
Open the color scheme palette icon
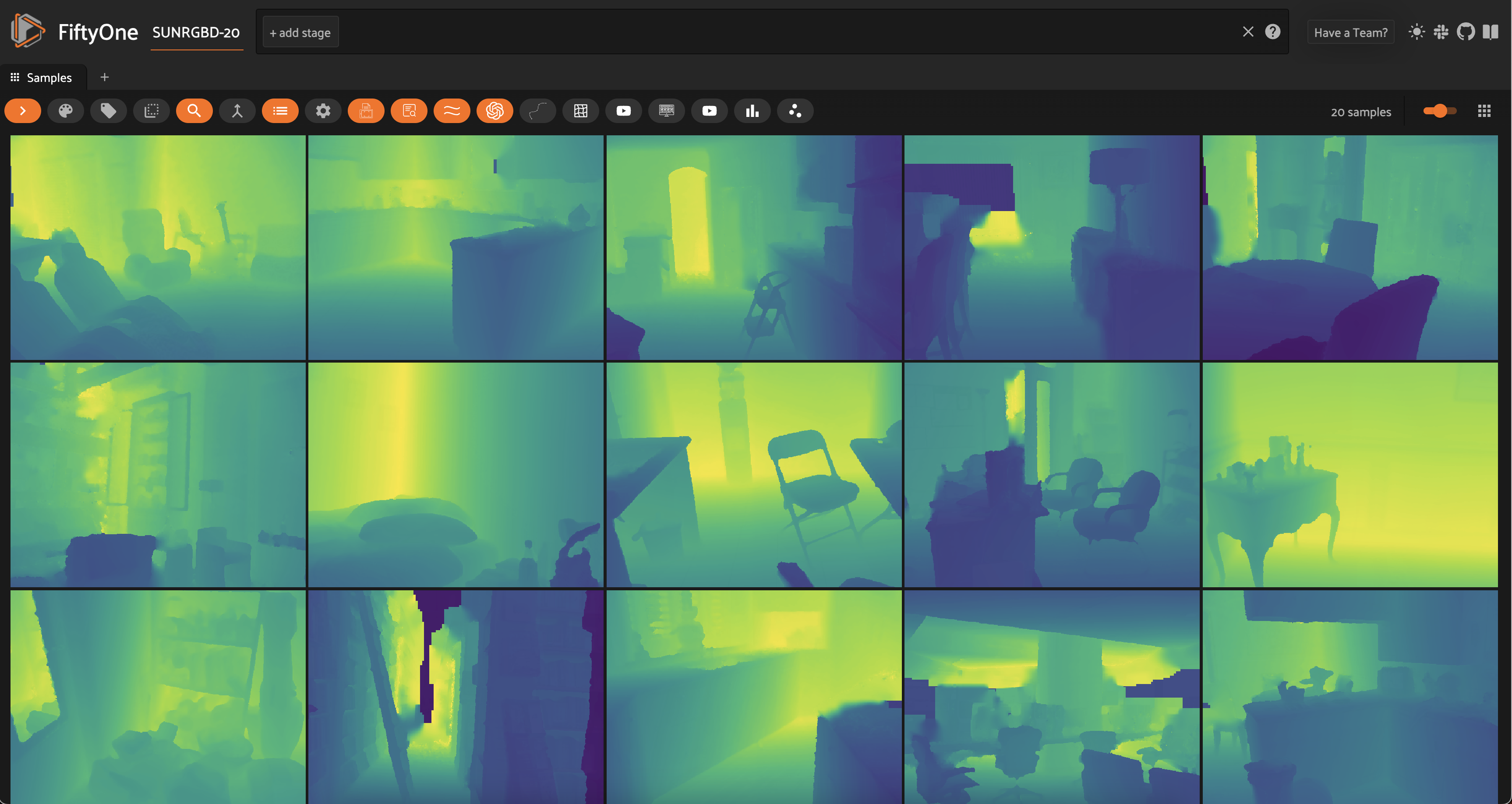tap(66, 111)
